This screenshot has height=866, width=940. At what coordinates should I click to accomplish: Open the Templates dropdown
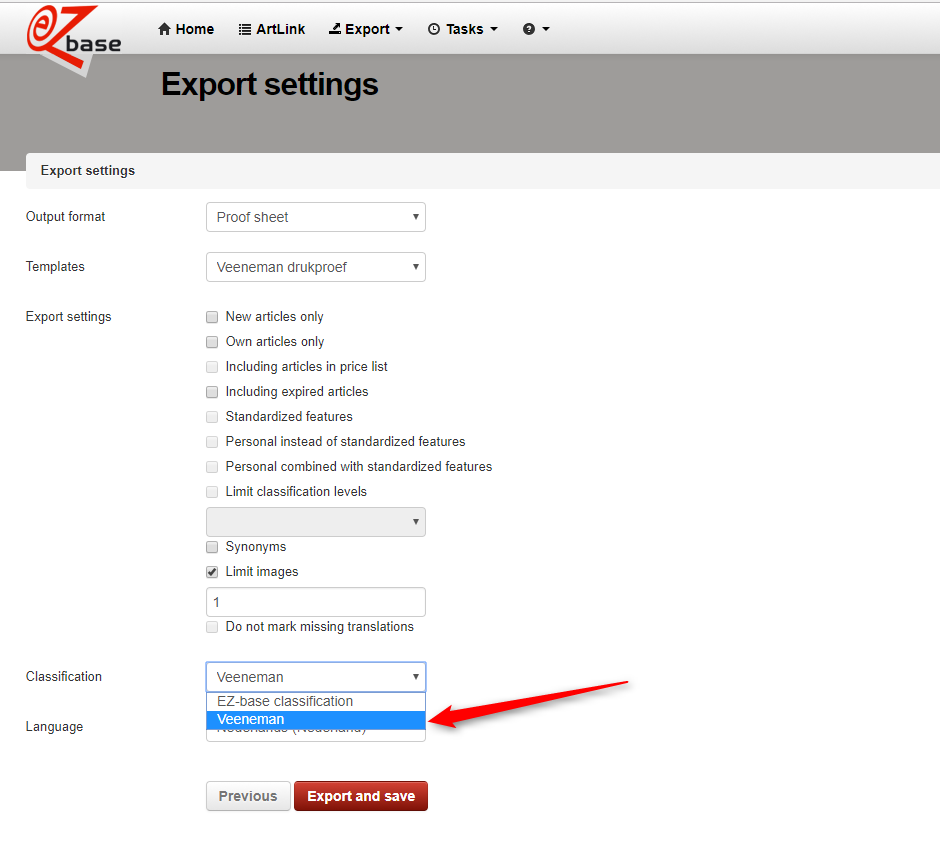[x=316, y=267]
